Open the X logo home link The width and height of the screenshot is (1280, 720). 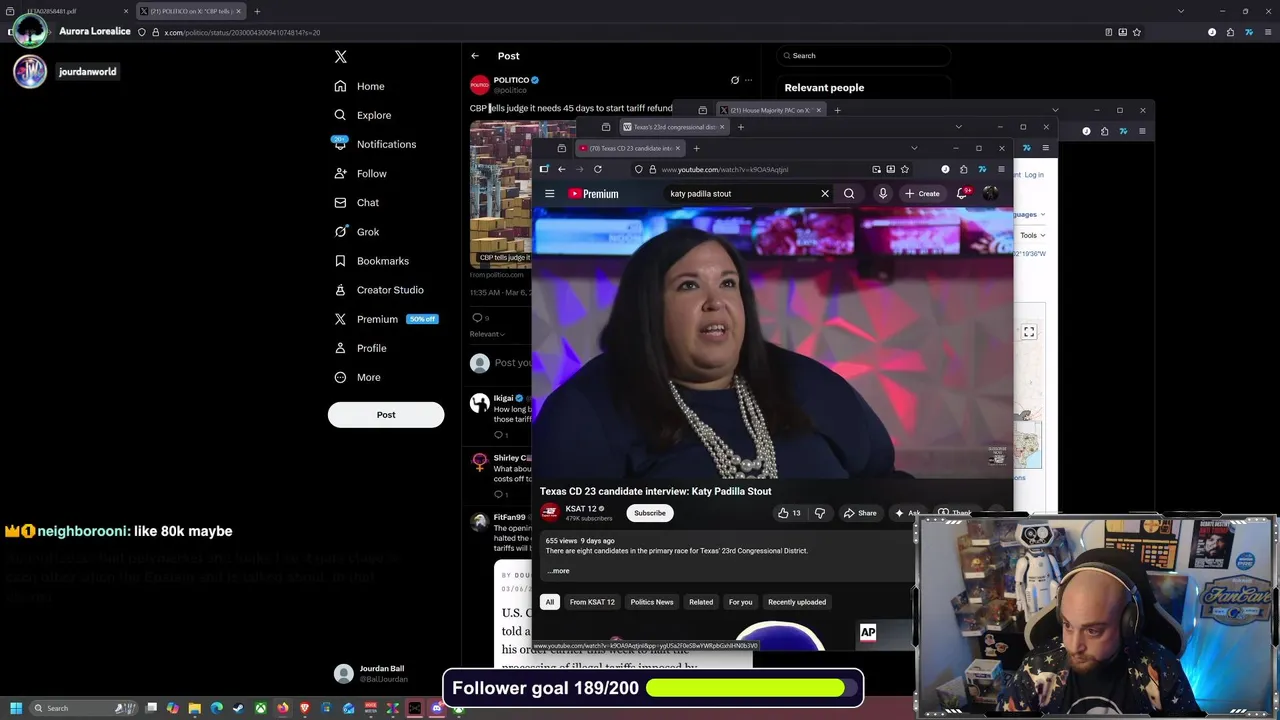click(341, 57)
